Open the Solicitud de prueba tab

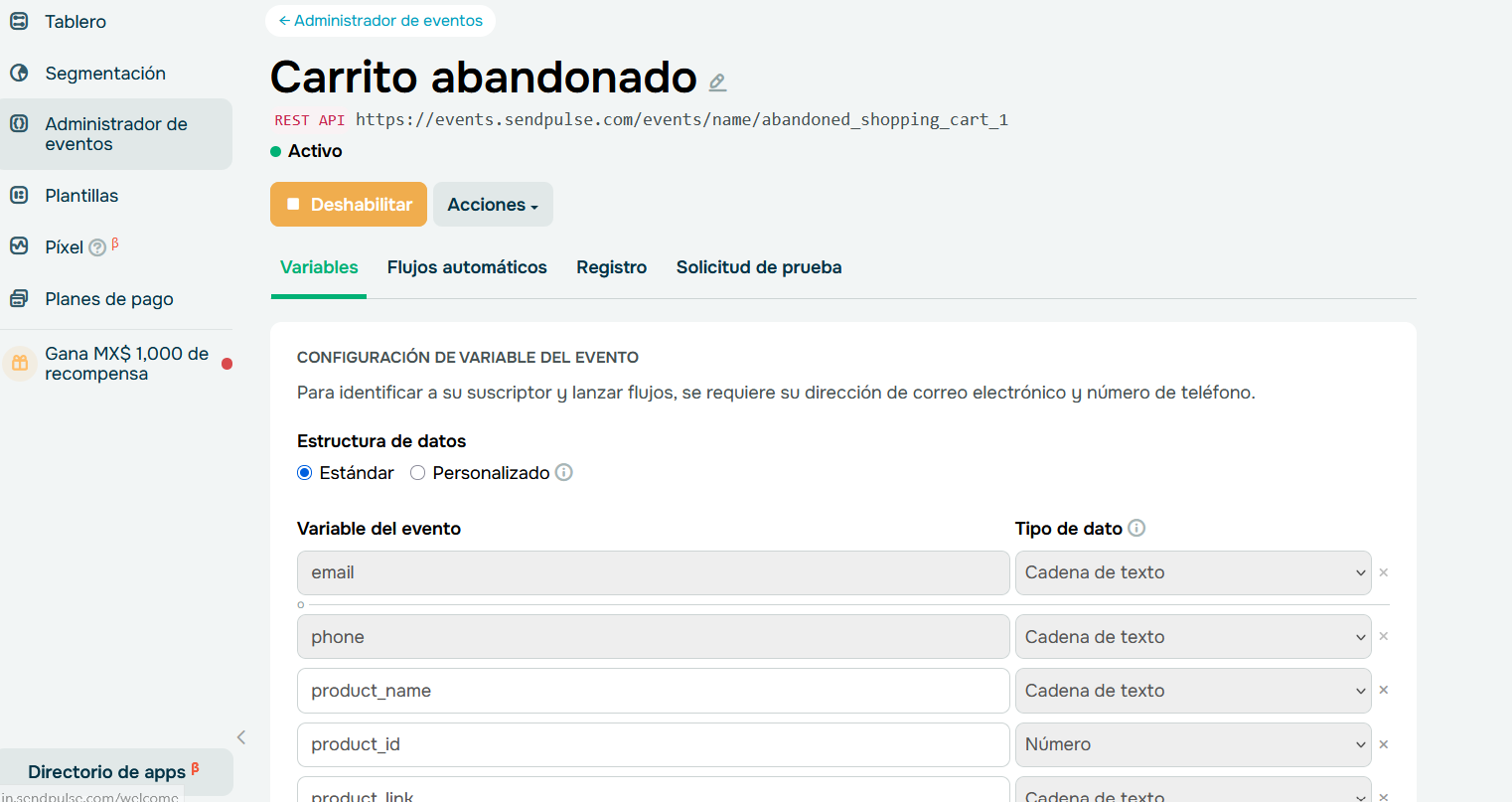[759, 267]
